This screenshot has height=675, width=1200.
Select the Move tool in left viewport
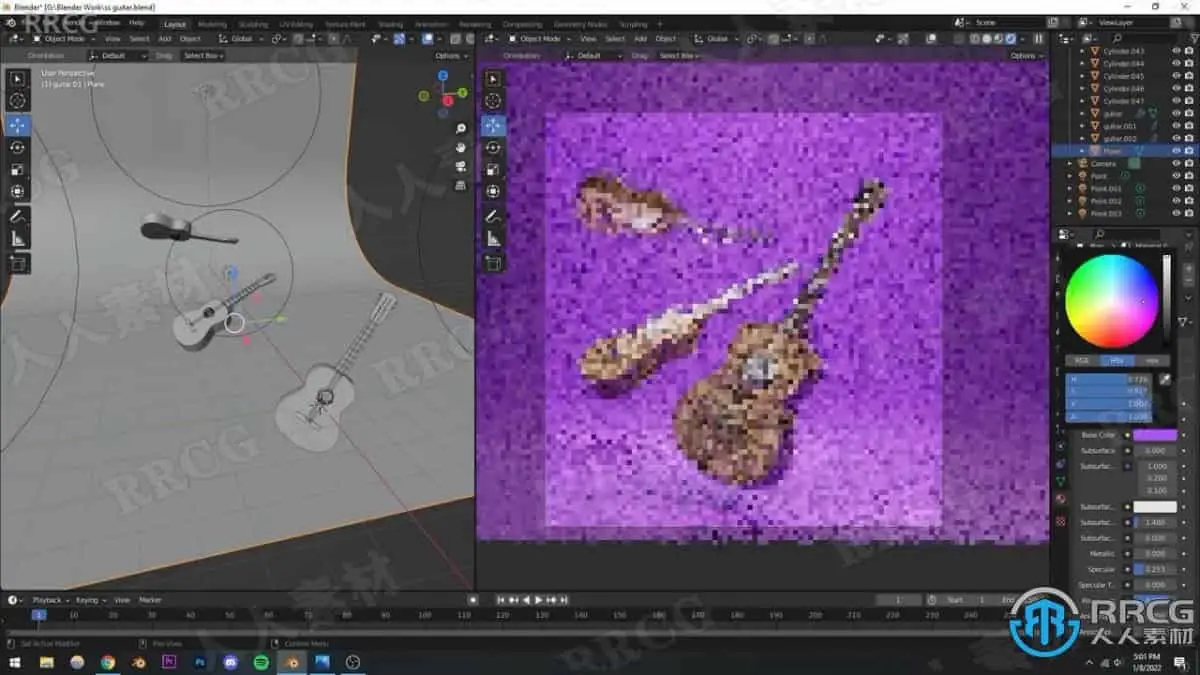pyautogui.click(x=18, y=125)
